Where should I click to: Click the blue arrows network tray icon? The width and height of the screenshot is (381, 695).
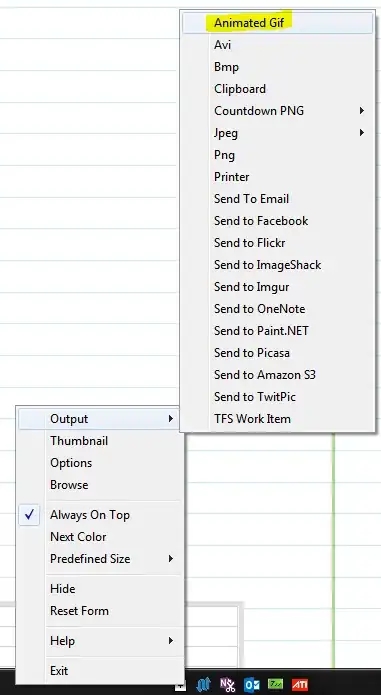[x=203, y=684]
